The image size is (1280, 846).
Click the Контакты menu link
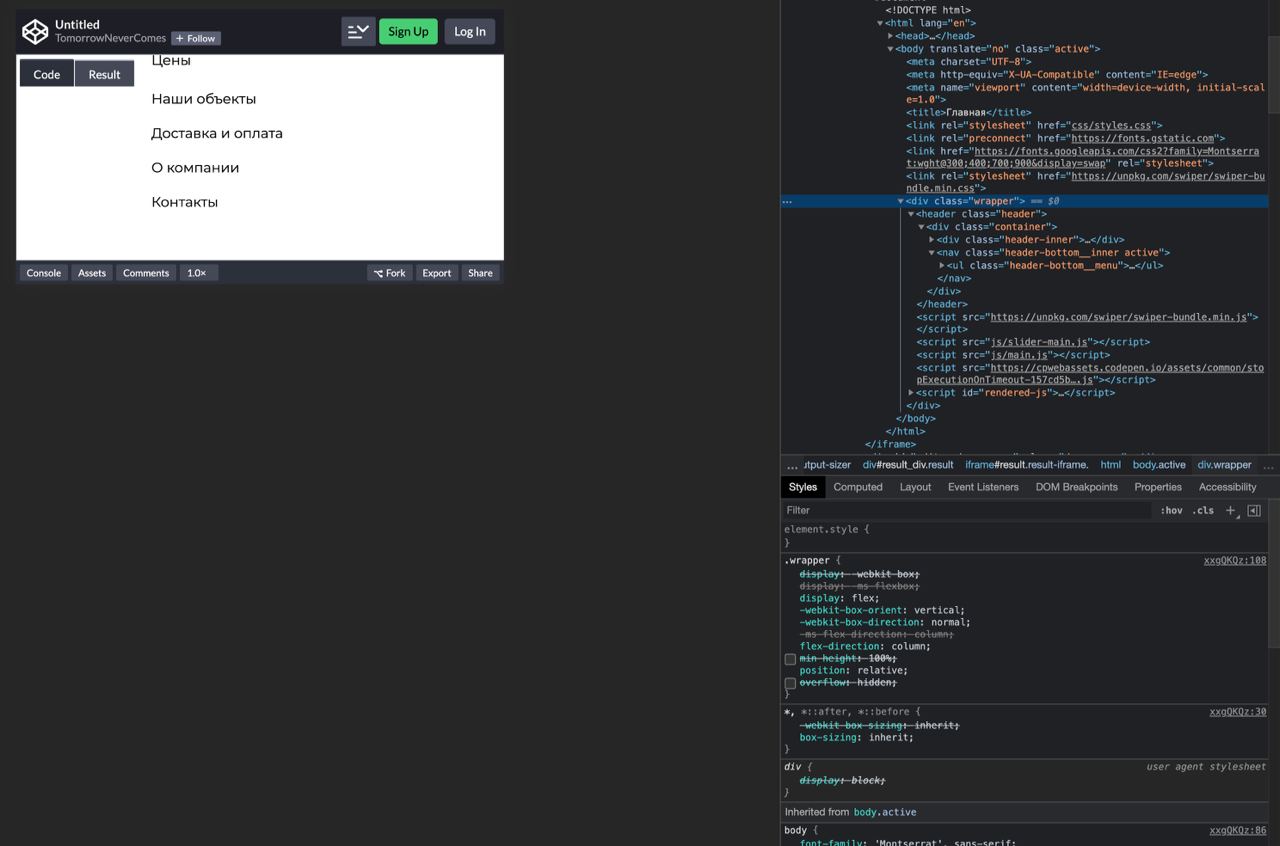point(185,202)
